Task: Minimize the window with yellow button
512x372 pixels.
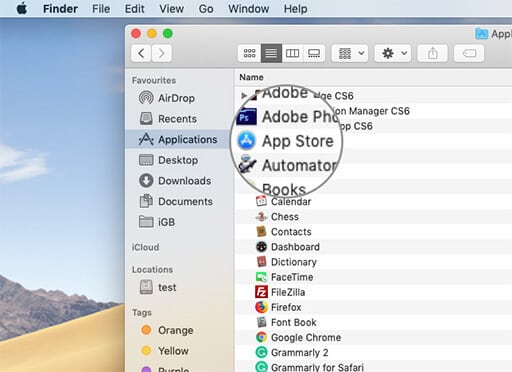Action: click(152, 34)
